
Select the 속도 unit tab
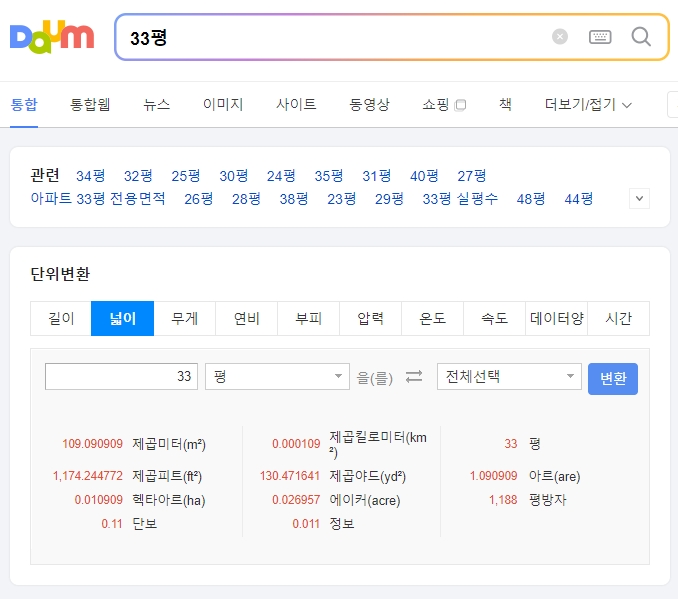tap(494, 318)
